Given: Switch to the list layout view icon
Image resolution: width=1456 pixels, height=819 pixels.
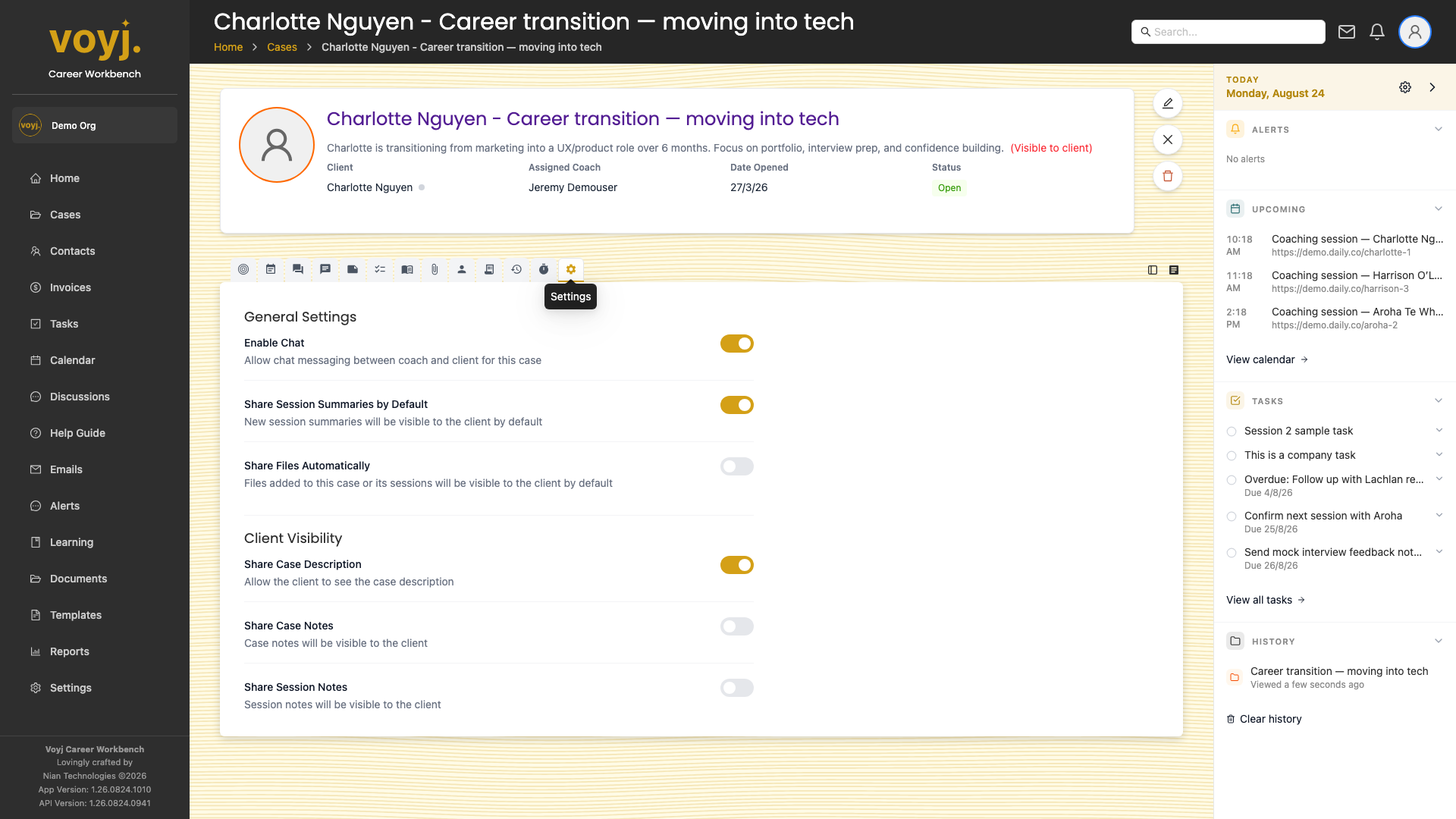Looking at the screenshot, I should 1174,270.
